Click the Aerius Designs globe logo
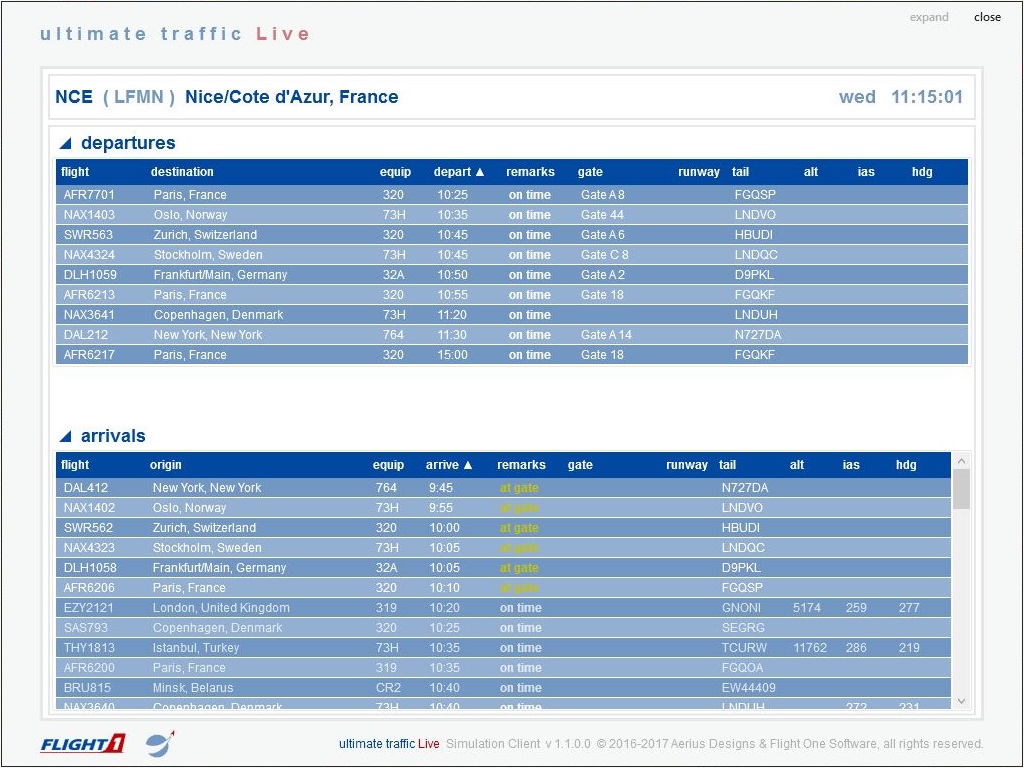The image size is (1024, 768). click(x=160, y=743)
